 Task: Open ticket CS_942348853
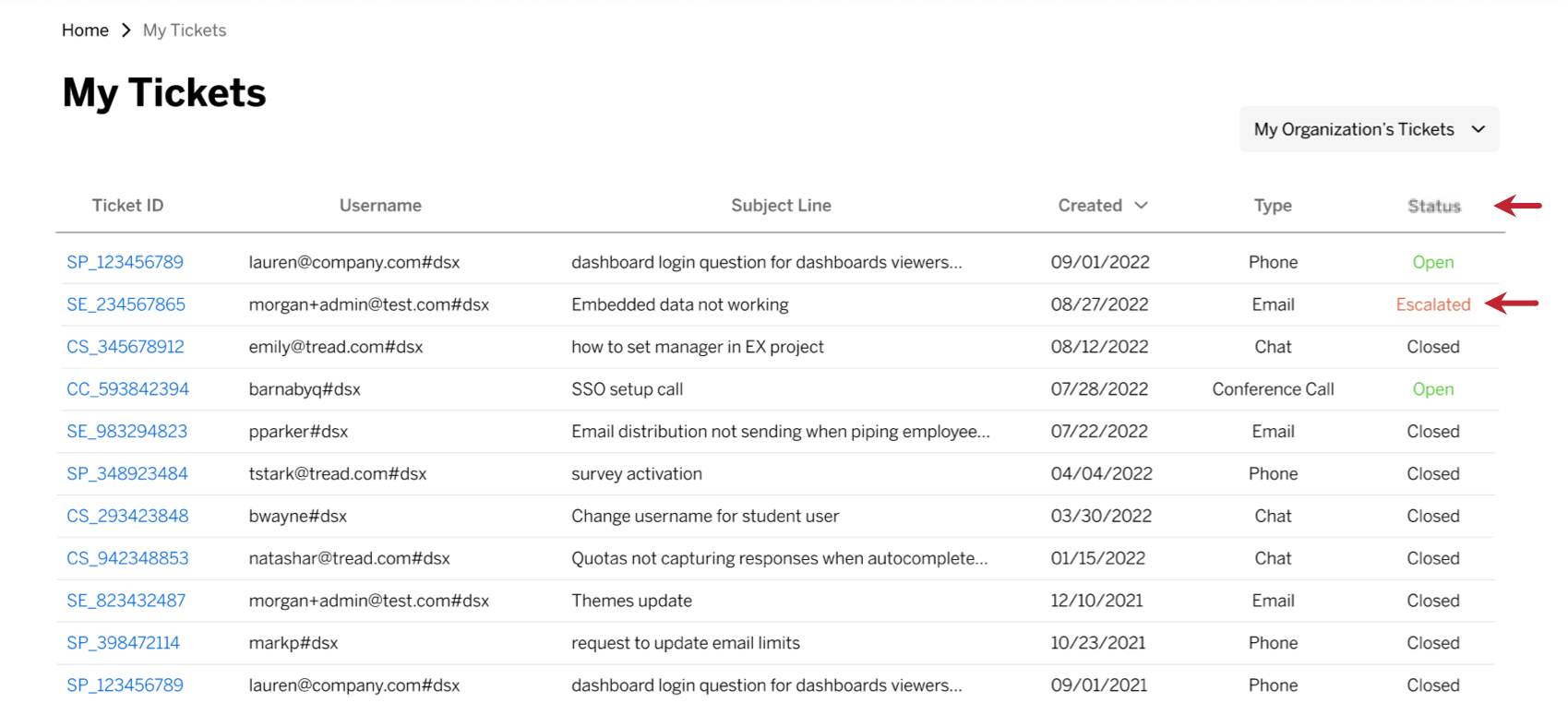127,559
